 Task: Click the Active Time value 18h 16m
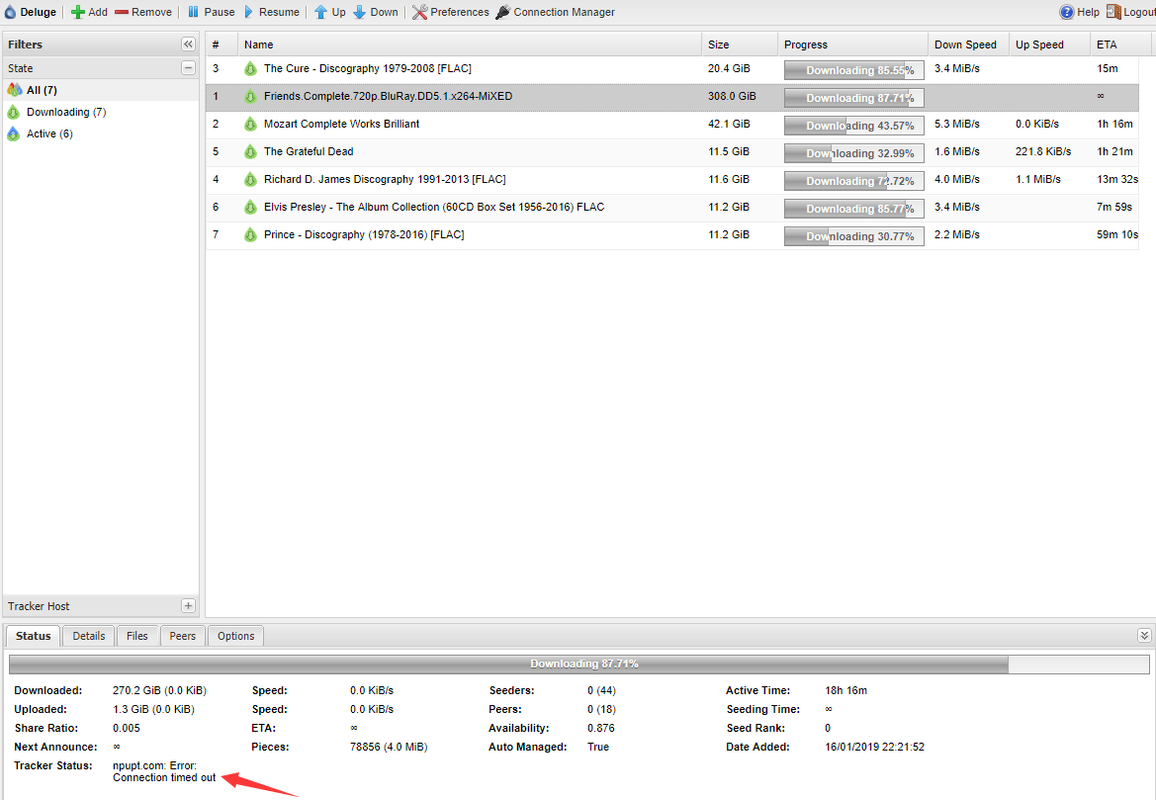point(846,691)
